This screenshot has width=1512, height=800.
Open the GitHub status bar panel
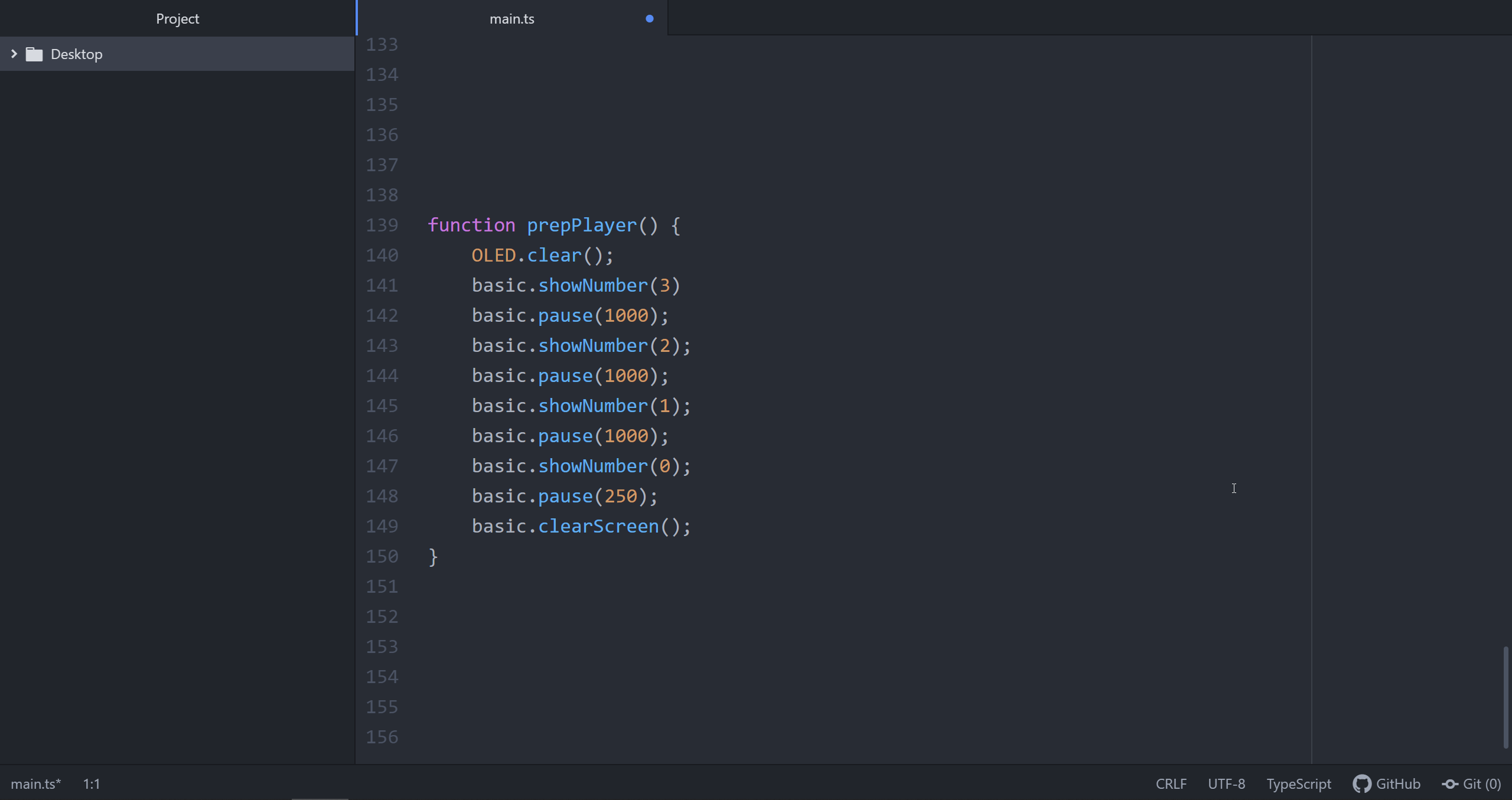[1397, 784]
